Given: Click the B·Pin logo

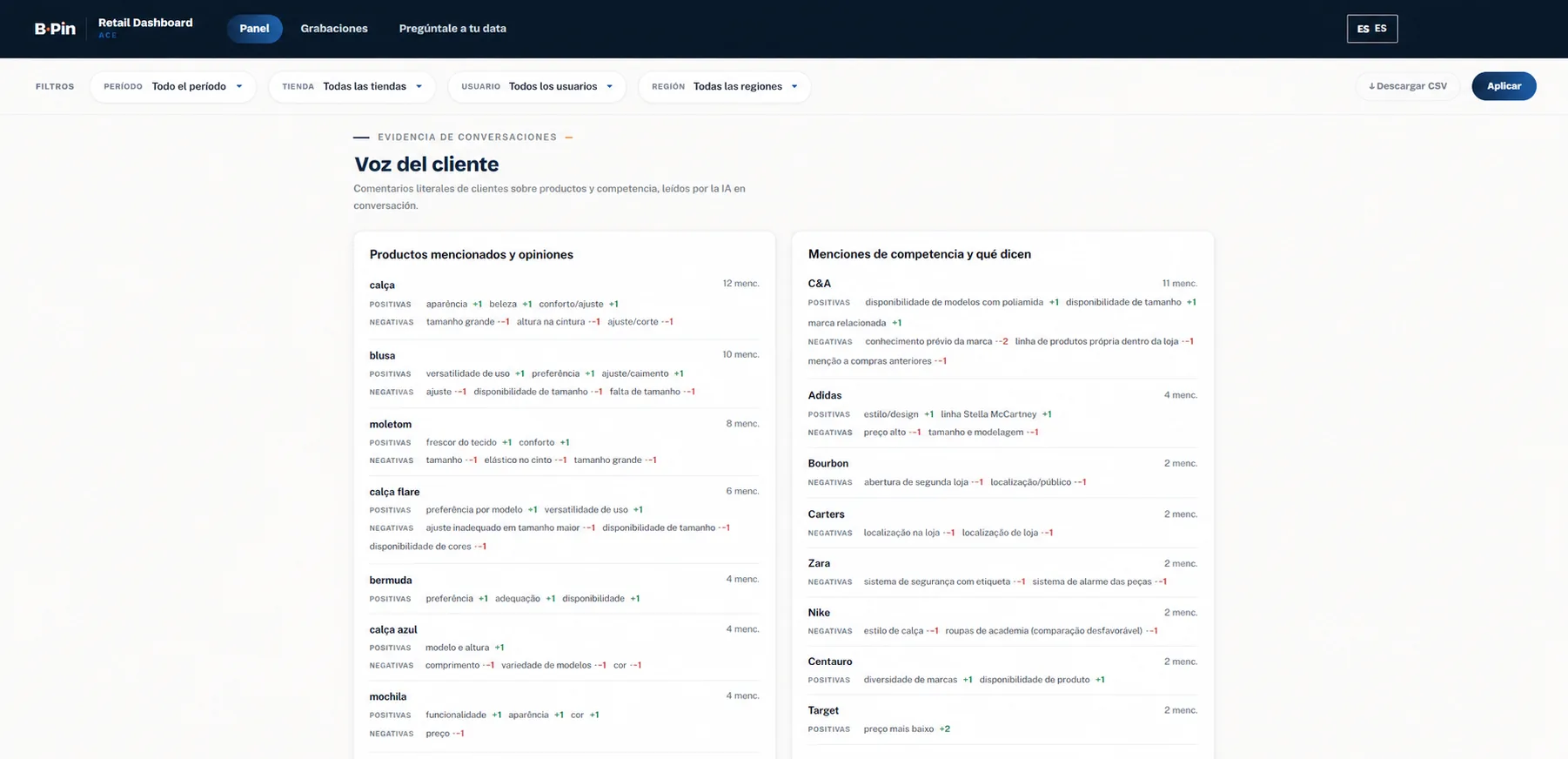Looking at the screenshot, I should tap(55, 29).
